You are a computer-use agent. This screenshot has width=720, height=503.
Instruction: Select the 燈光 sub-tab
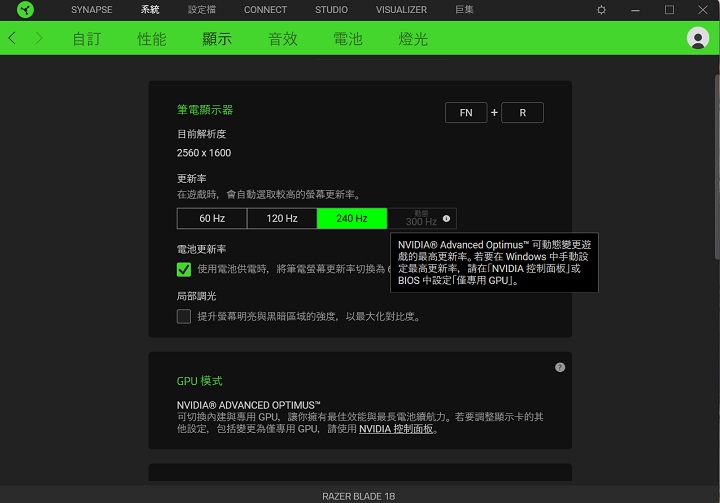(x=413, y=39)
